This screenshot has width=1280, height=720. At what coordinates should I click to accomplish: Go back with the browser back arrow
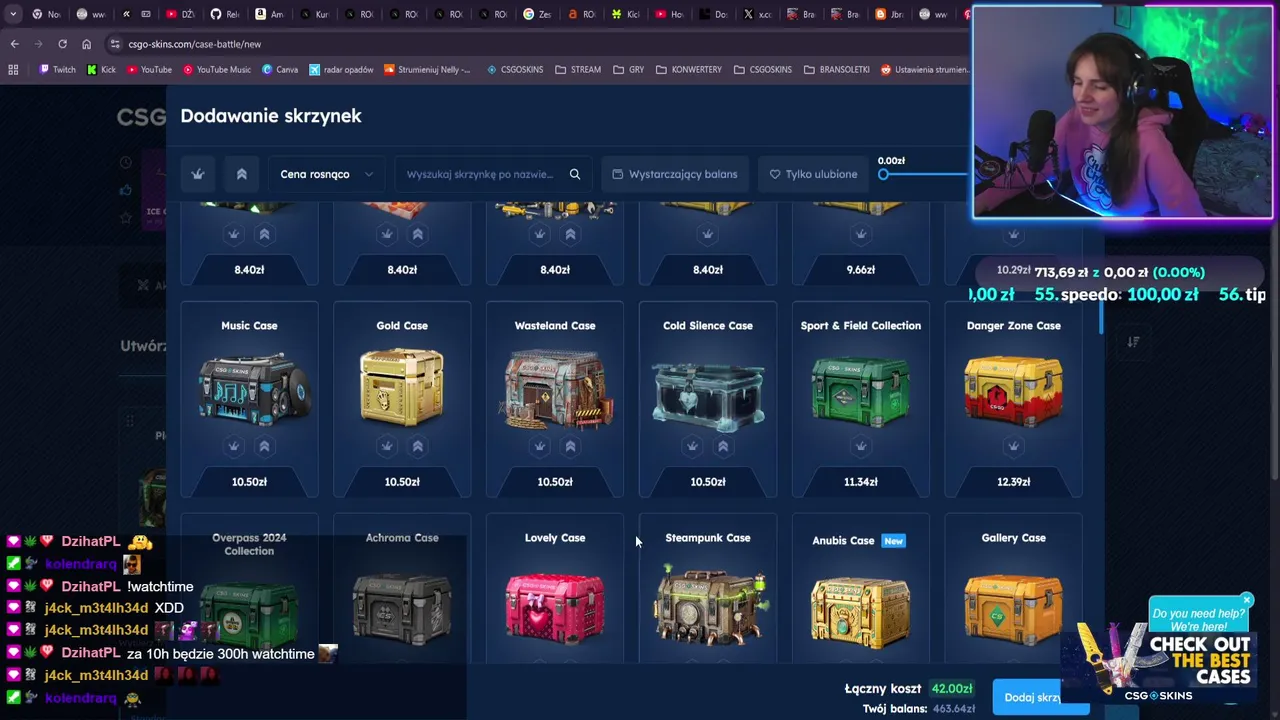[14, 44]
